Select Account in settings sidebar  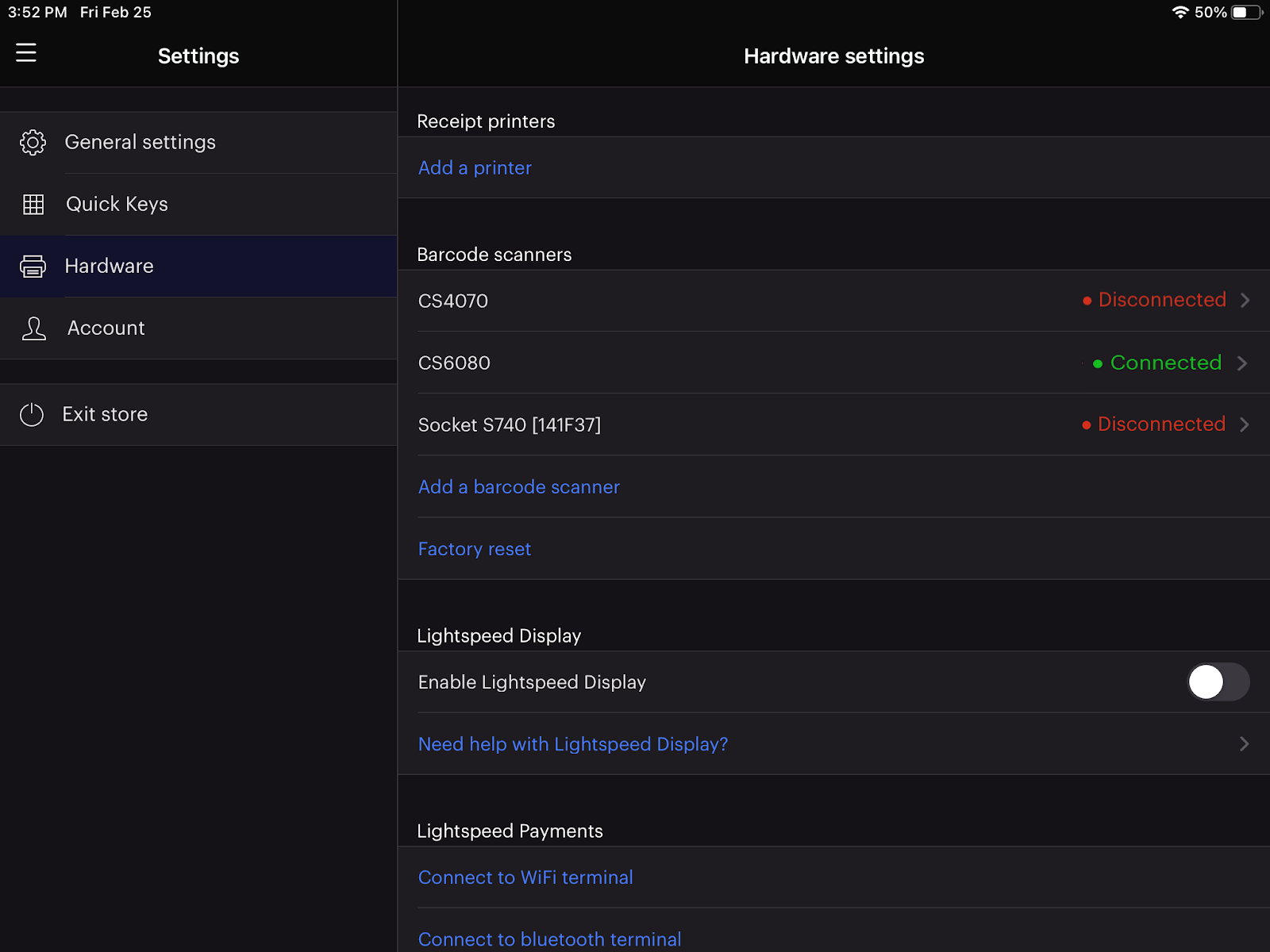(106, 328)
